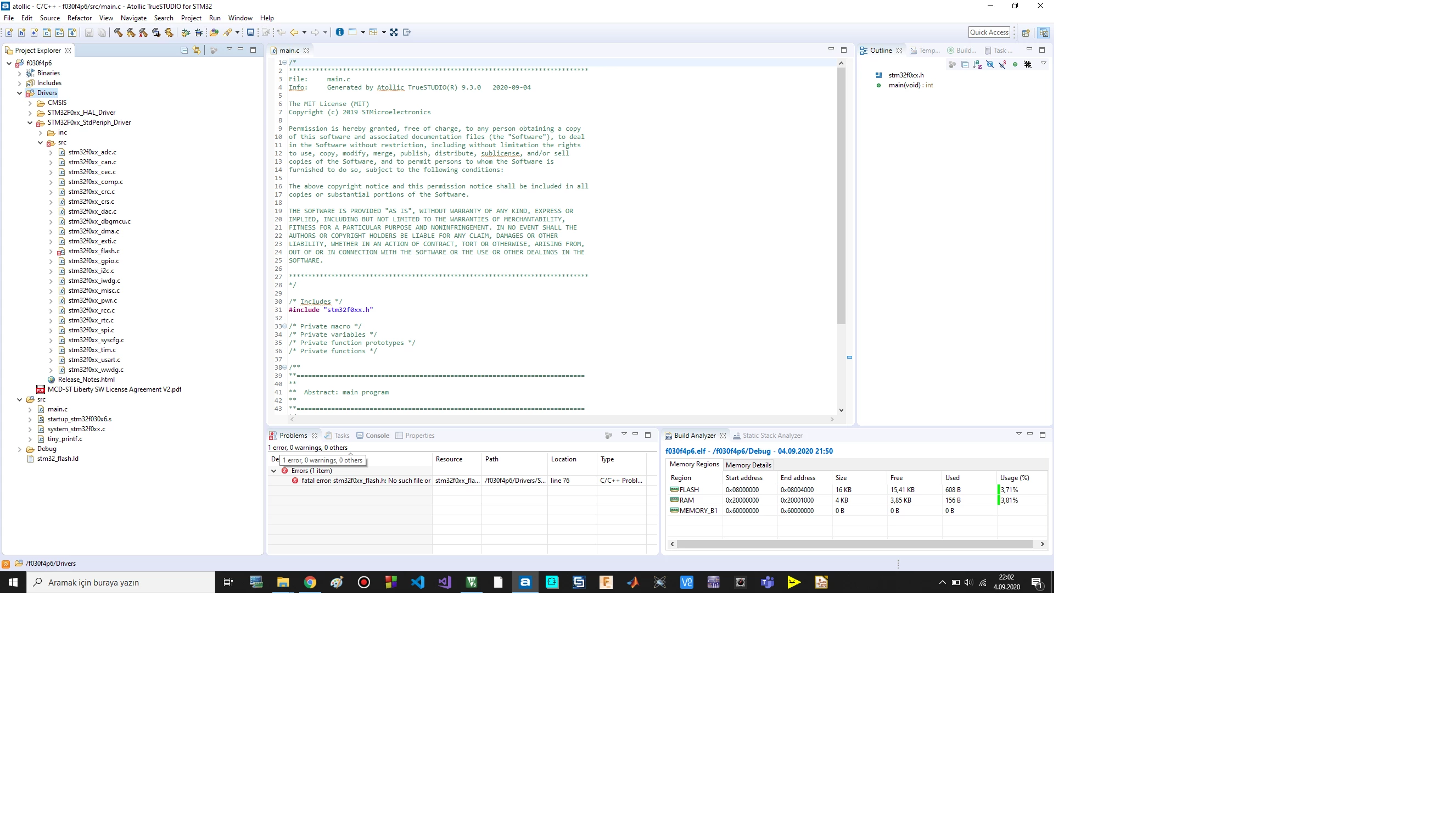Toggle Link with Editor in Project Explorer
Image resolution: width=1456 pixels, height=825 pixels.
point(197,50)
